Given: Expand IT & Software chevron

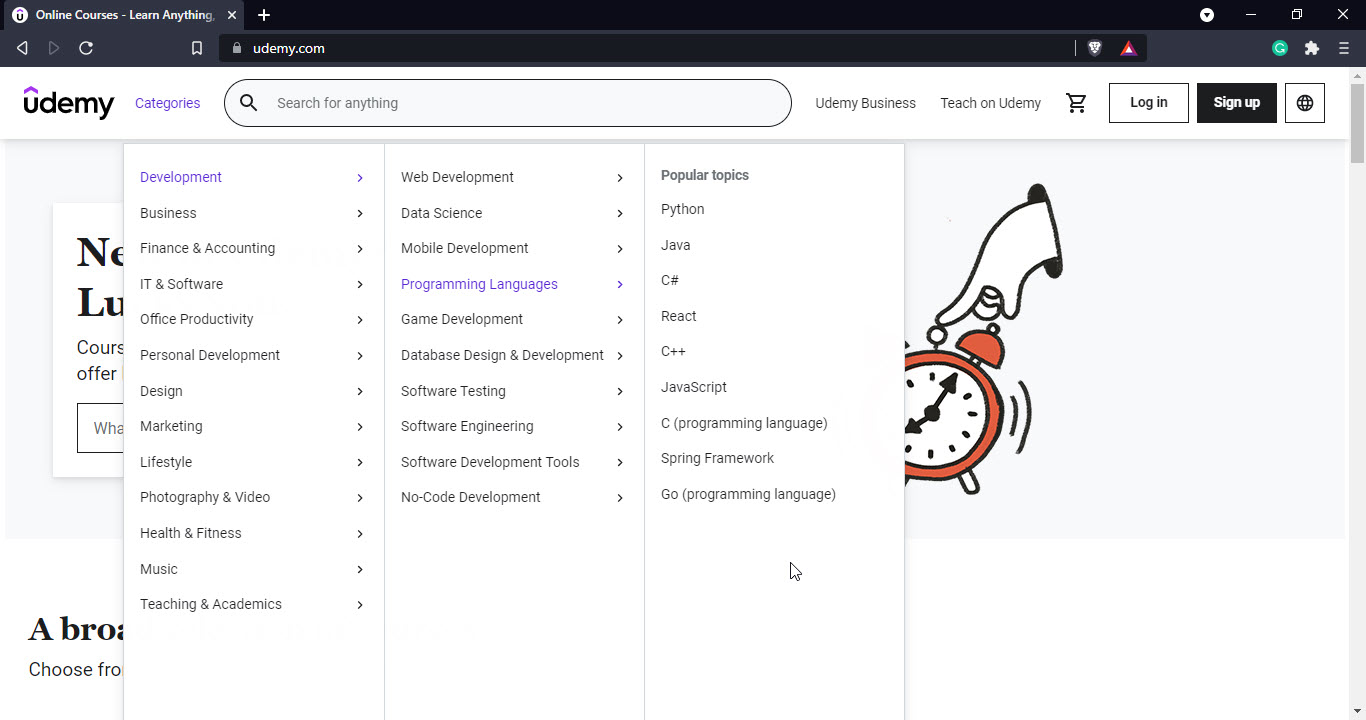Looking at the screenshot, I should point(360,284).
